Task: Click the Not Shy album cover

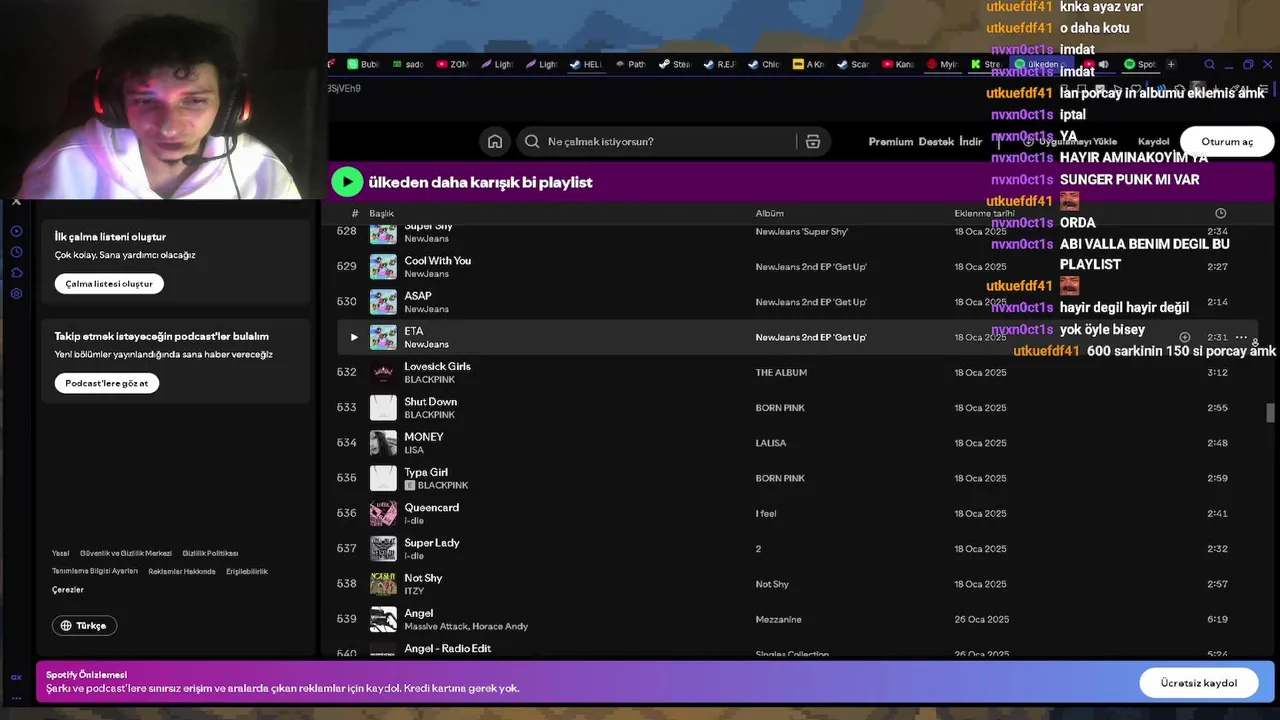Action: tap(383, 584)
